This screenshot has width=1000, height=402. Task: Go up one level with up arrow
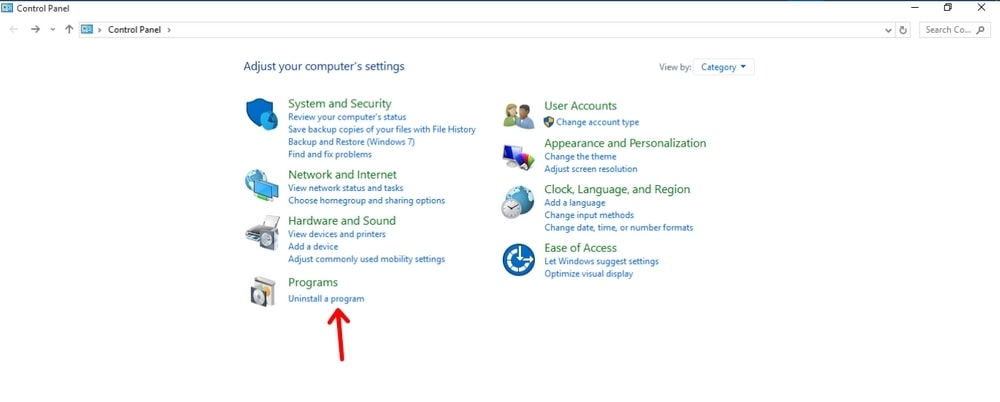[x=69, y=29]
